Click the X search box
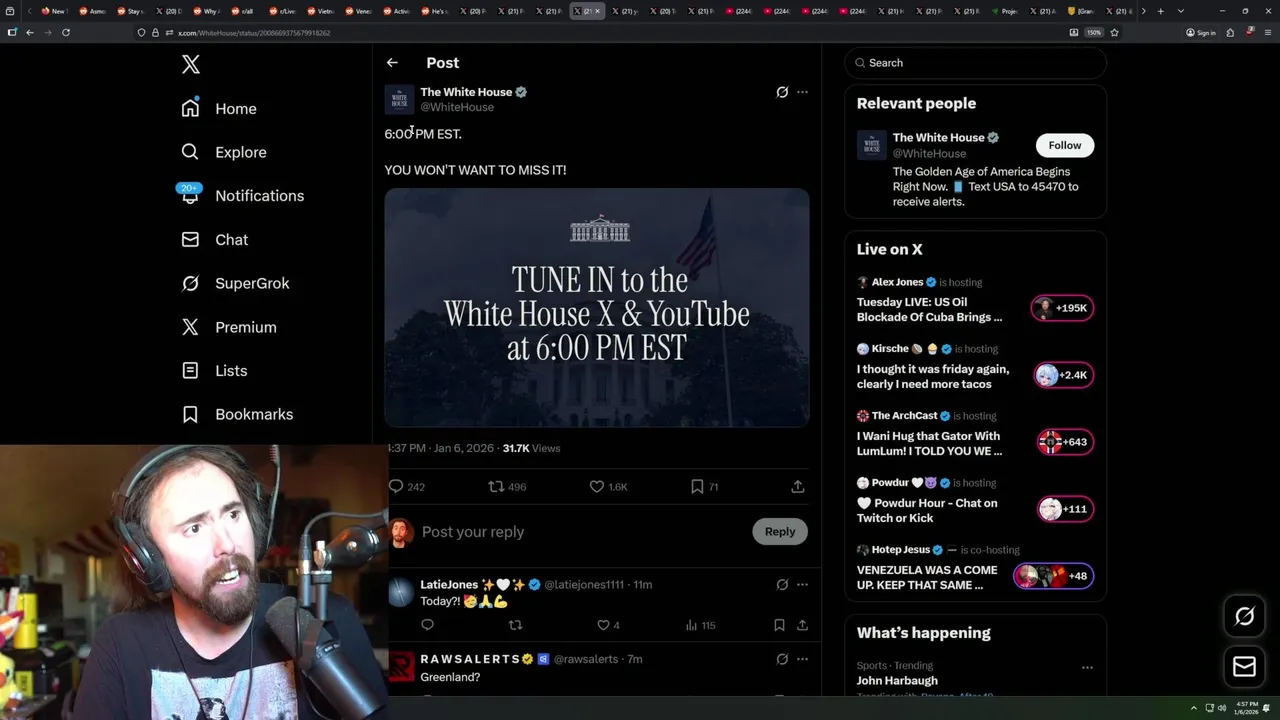 [x=975, y=62]
